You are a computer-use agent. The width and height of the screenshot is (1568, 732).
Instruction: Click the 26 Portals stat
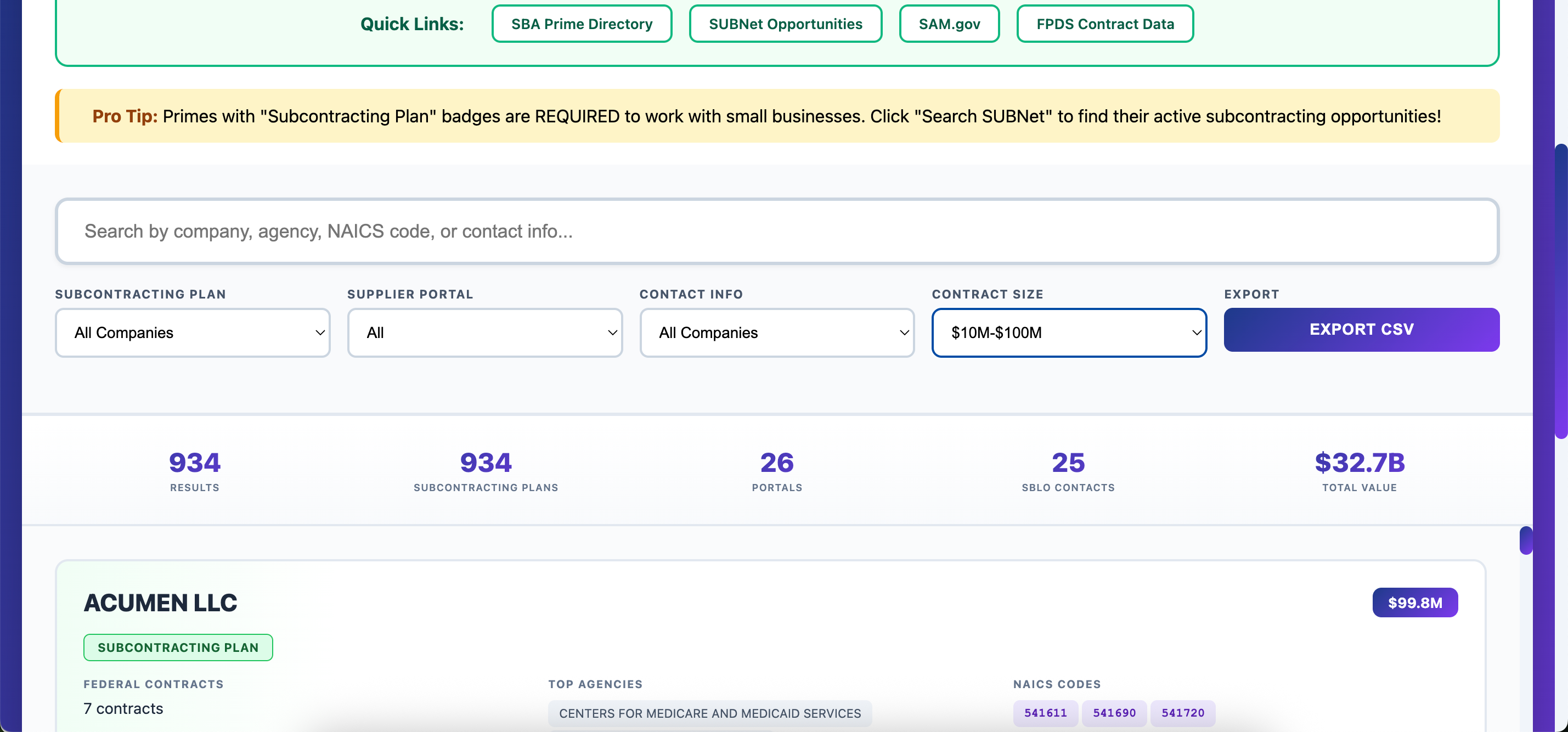click(x=777, y=470)
